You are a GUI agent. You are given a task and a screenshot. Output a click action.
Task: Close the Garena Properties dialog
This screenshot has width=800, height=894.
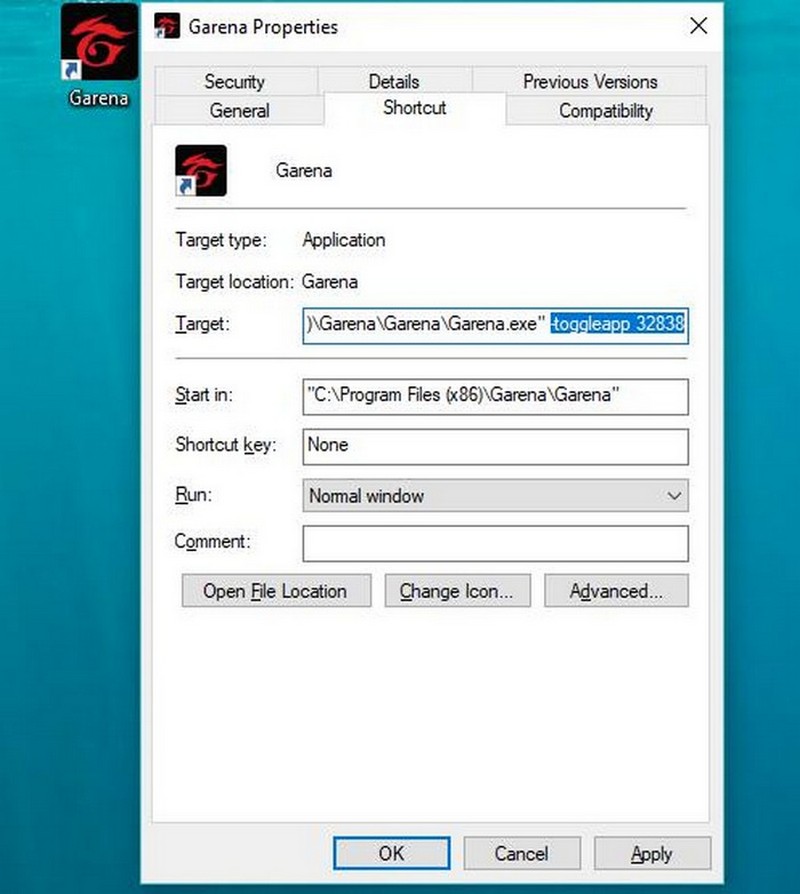[699, 26]
